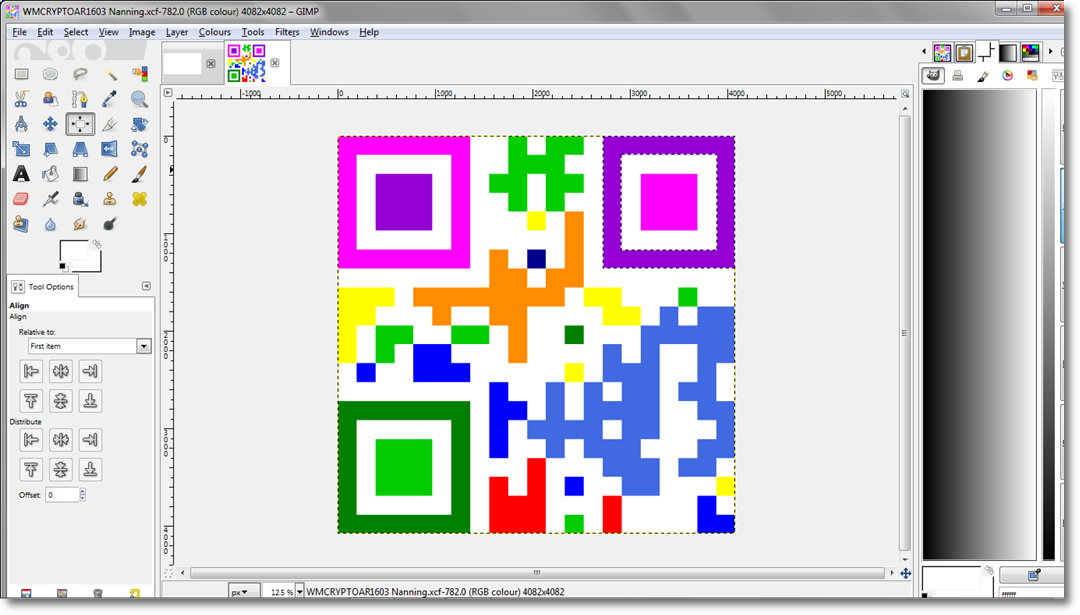Image resolution: width=1080 pixels, height=615 pixels.
Task: Open the Relative to 'First item' dropdown
Action: (x=89, y=346)
